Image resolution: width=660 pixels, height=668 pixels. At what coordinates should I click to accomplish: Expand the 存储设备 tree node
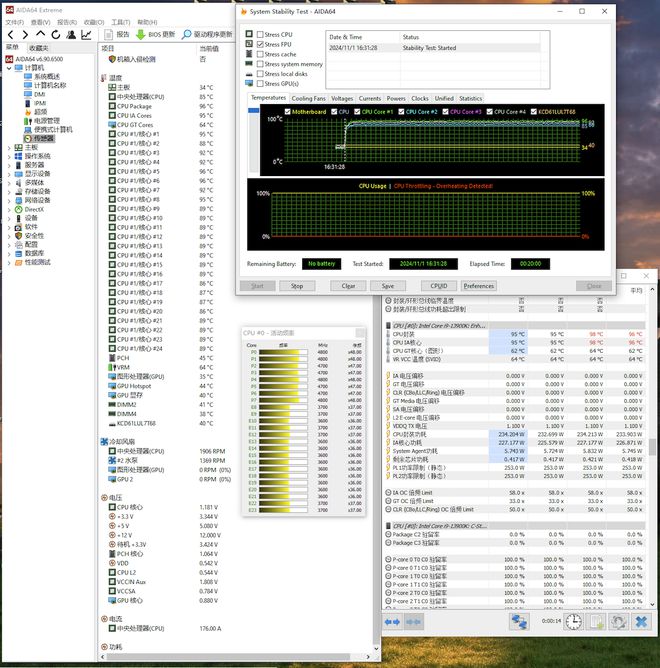9,192
